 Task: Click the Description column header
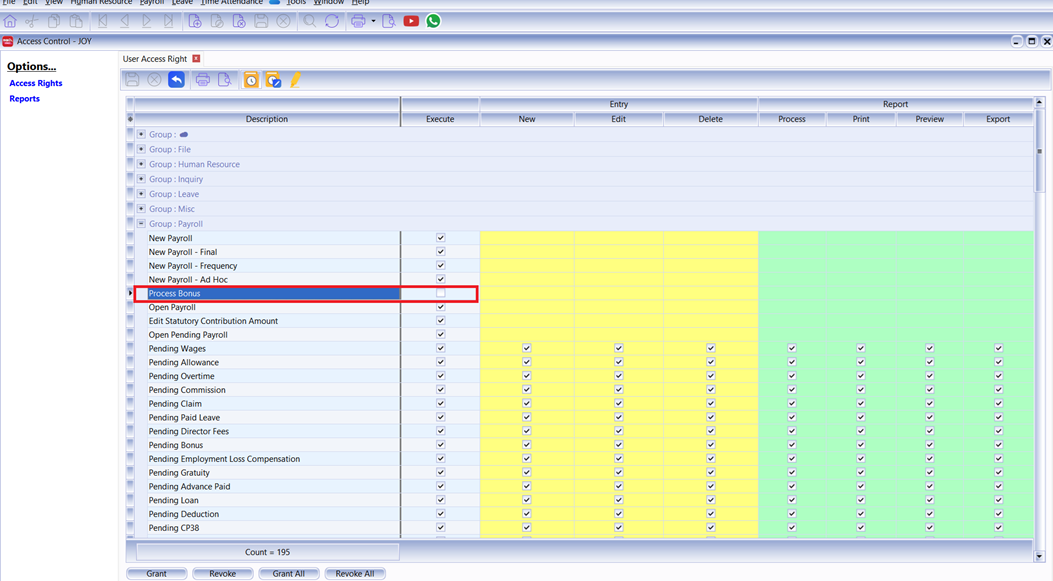(x=267, y=119)
